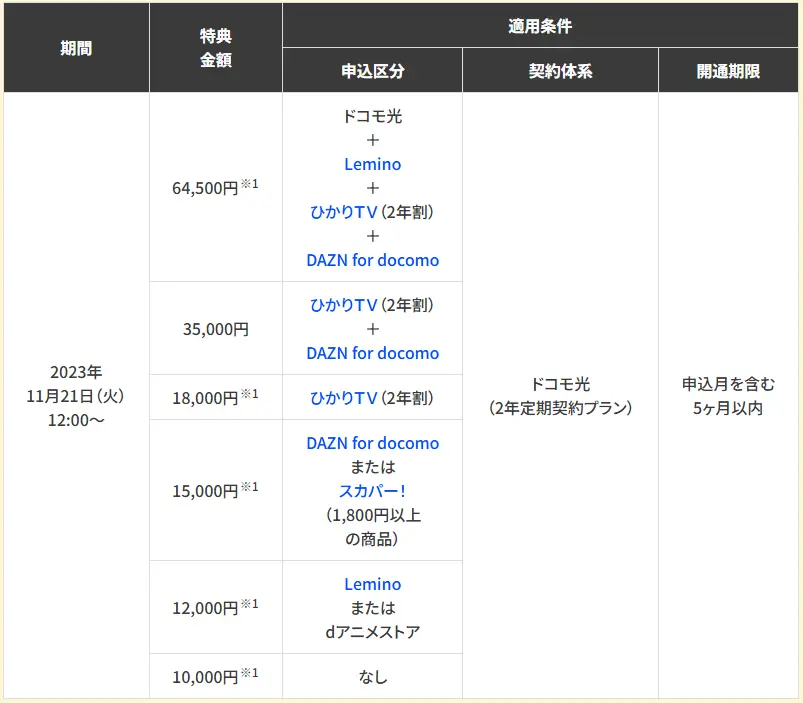This screenshot has height=703, width=803.
Task: Select the 開通期限 sub-header
Action: 728,71
